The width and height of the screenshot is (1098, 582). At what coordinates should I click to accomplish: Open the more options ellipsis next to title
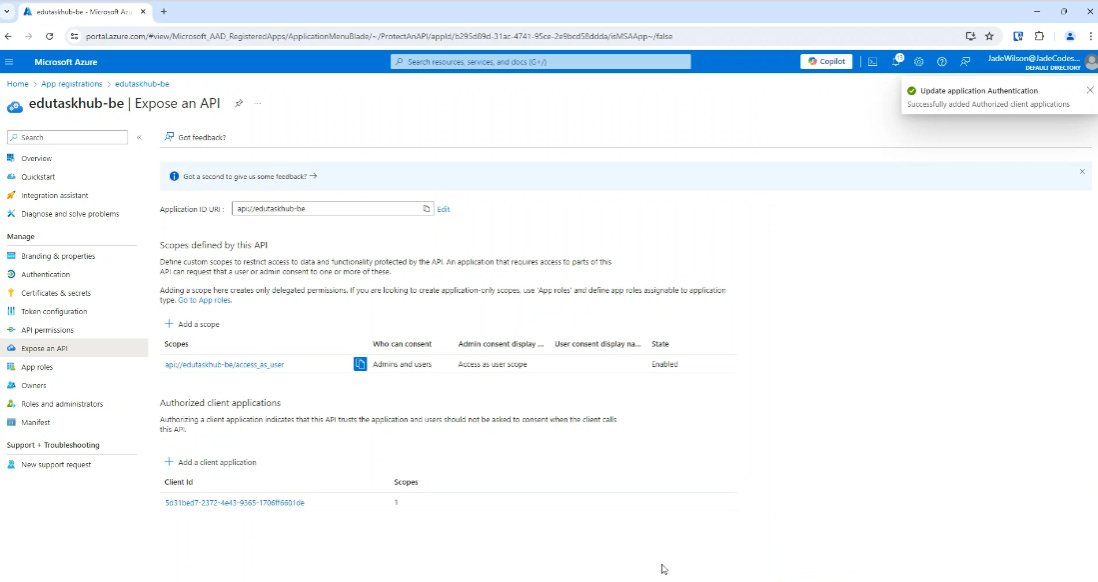click(x=258, y=104)
